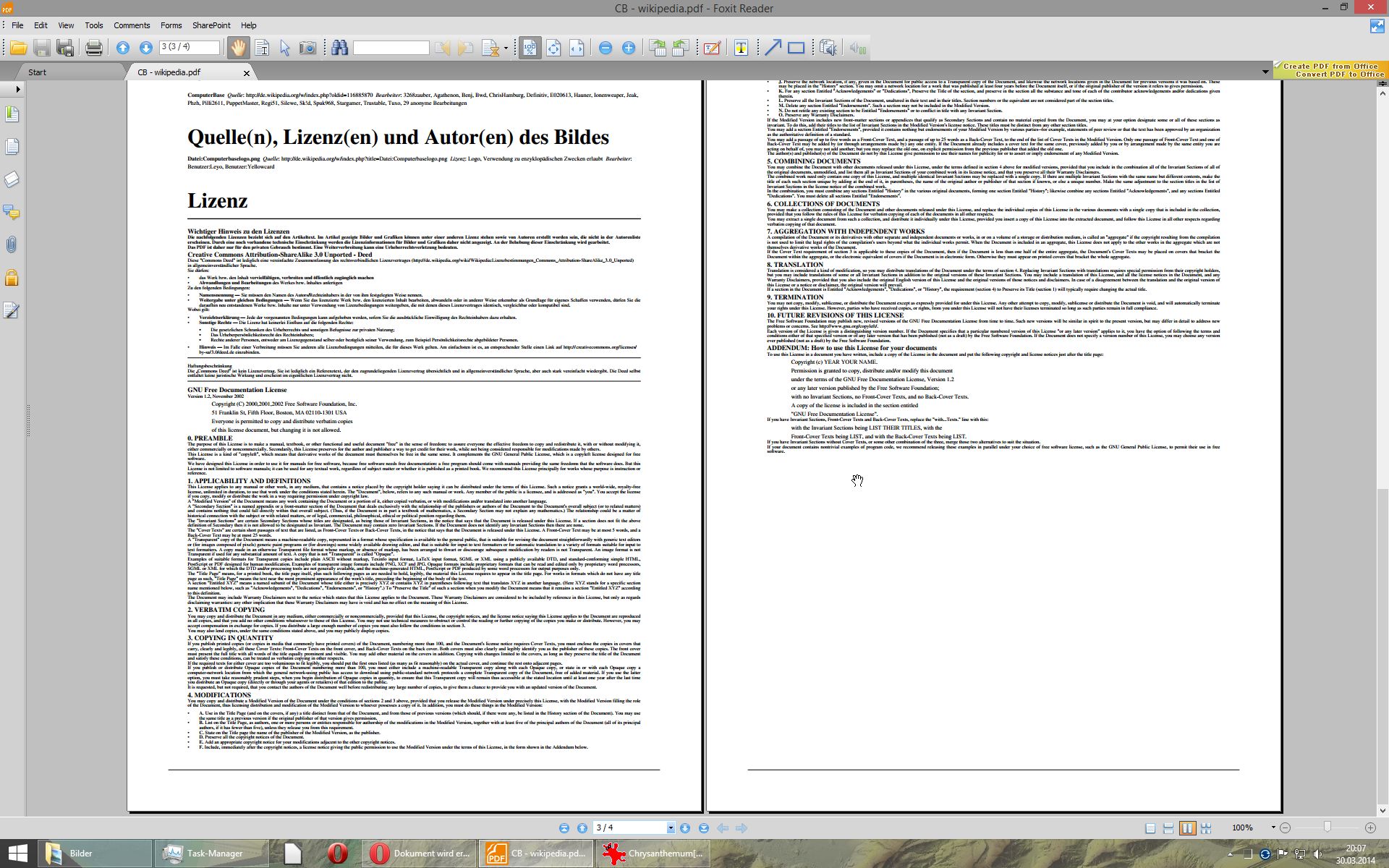Open the Comments menu
Image resolution: width=1389 pixels, height=868 pixels.
(132, 25)
